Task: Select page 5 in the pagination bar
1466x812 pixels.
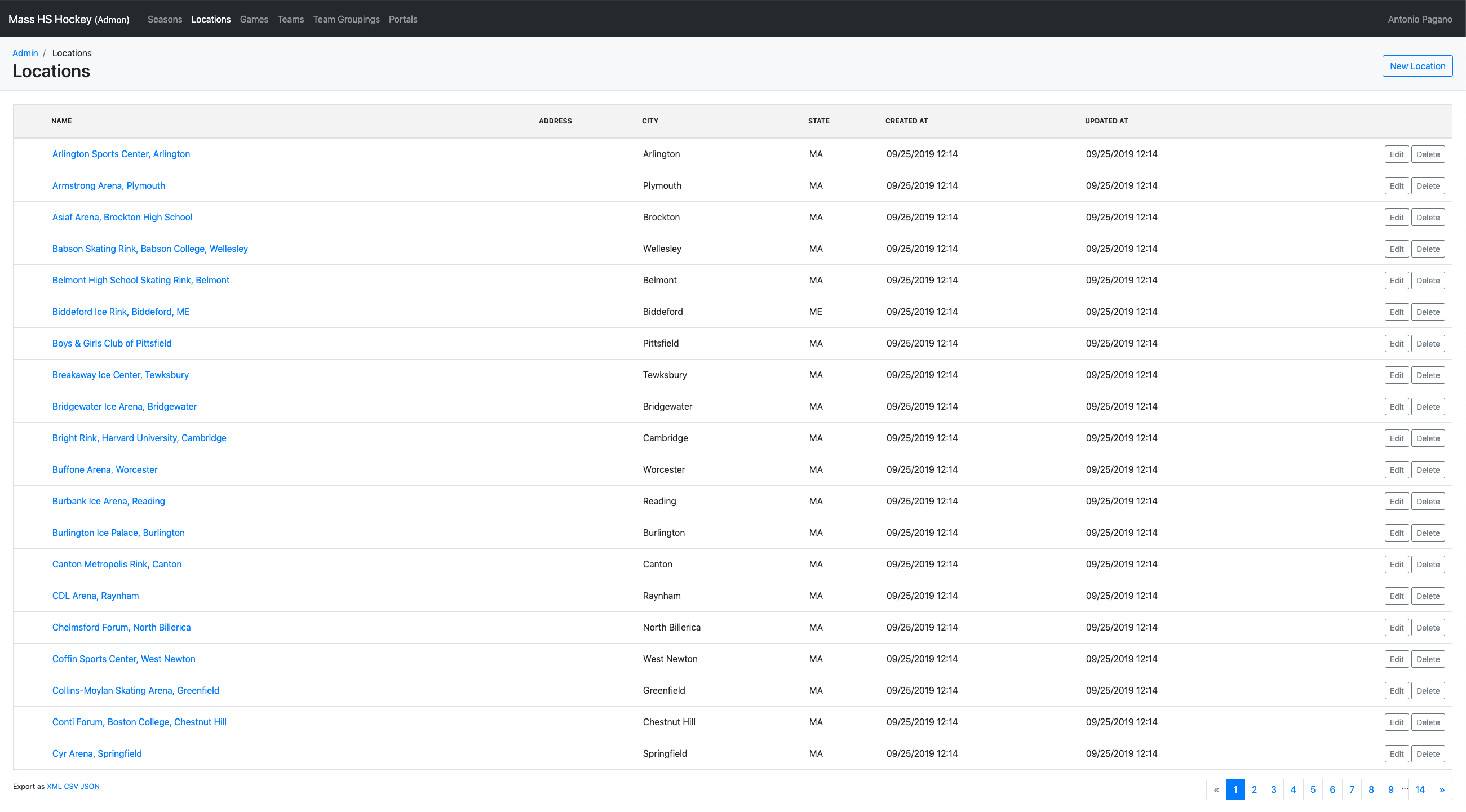Action: click(1312, 789)
